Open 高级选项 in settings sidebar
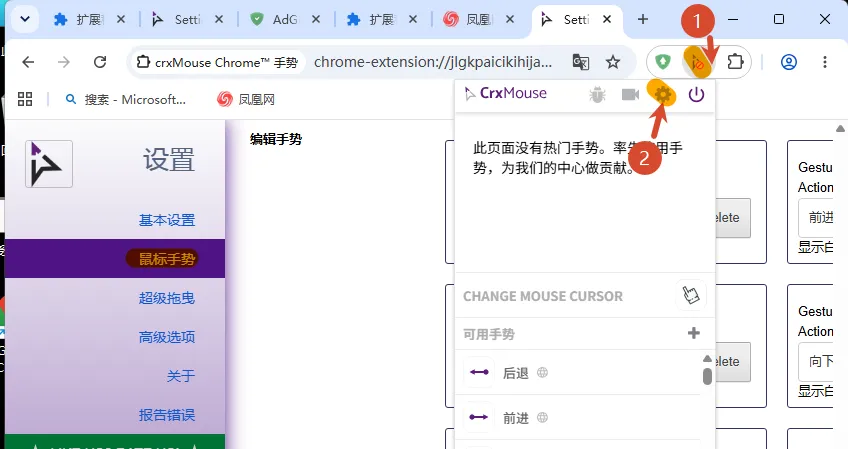848x449 pixels. 167,337
